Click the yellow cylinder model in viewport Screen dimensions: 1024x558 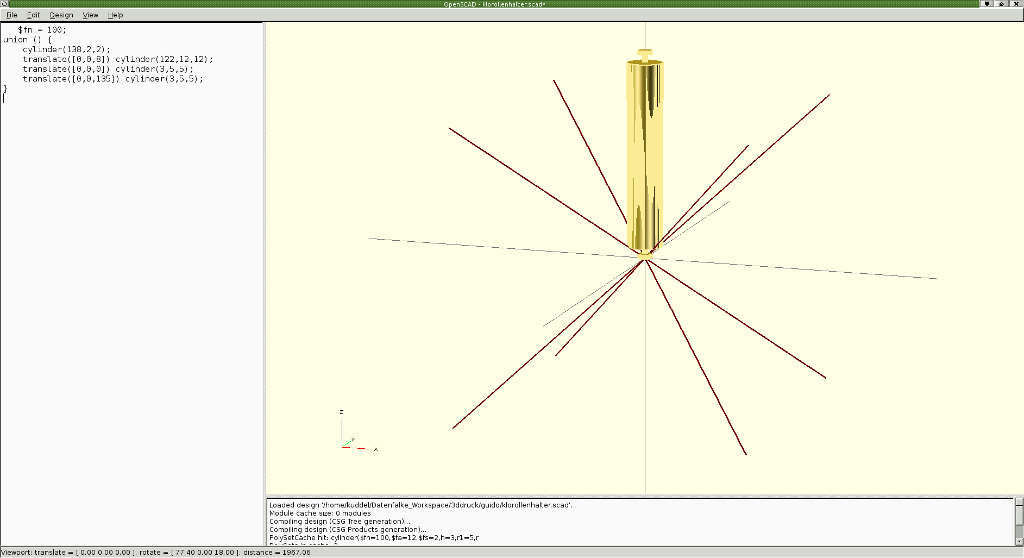tap(645, 154)
